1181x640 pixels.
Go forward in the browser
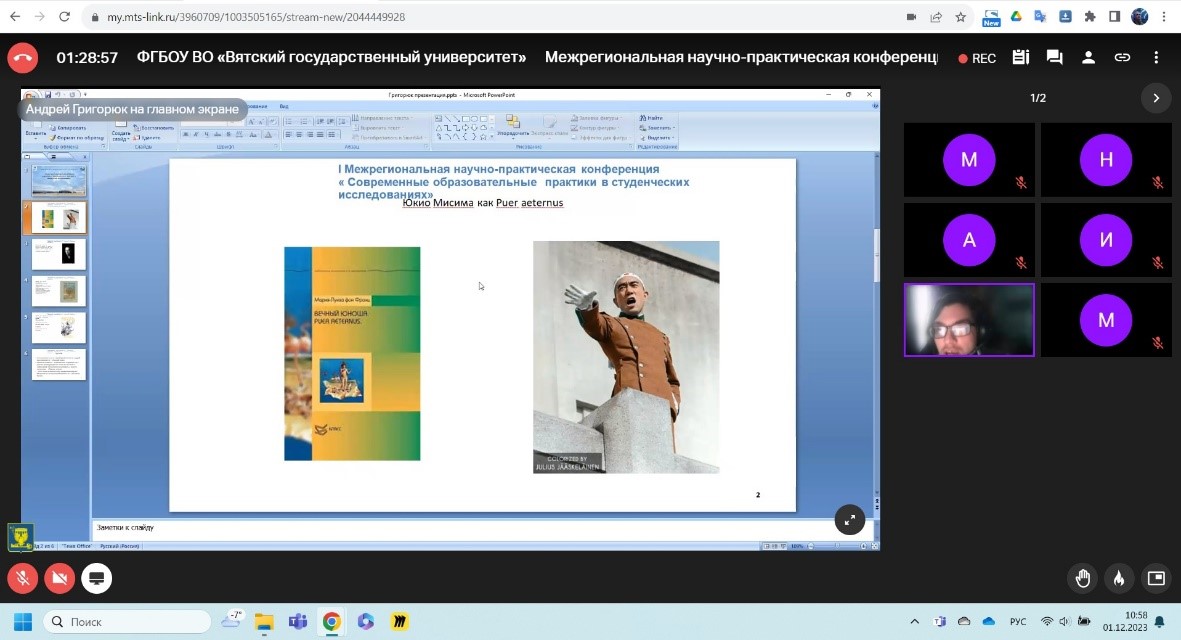click(x=40, y=17)
